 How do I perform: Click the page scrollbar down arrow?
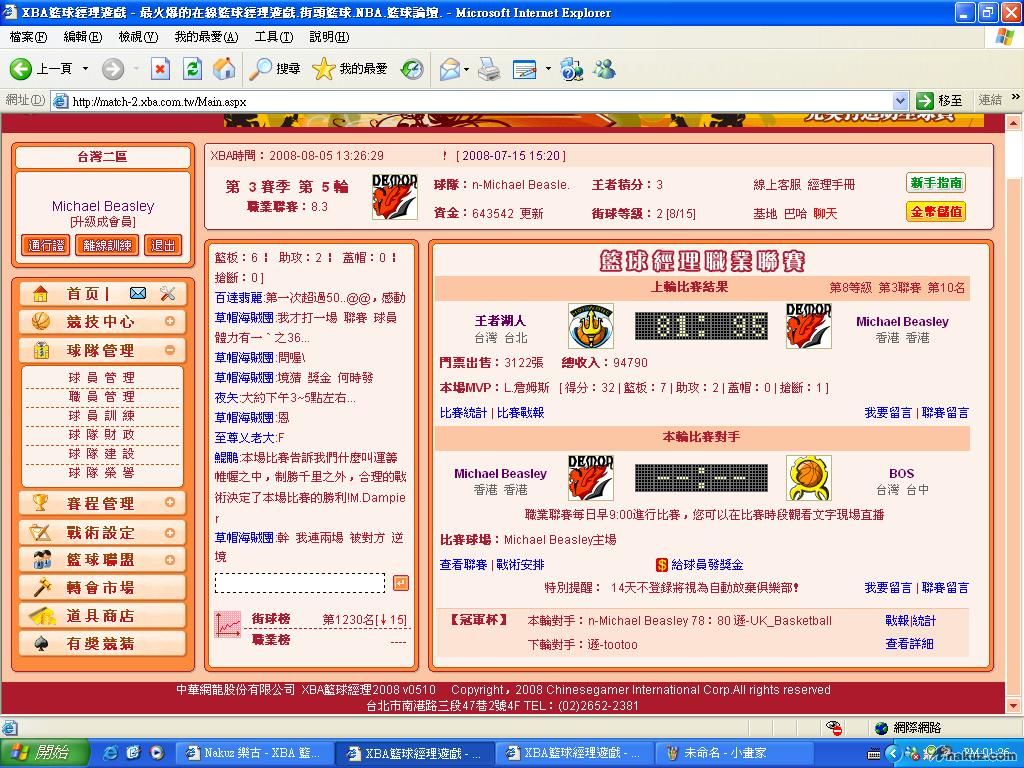[1014, 706]
